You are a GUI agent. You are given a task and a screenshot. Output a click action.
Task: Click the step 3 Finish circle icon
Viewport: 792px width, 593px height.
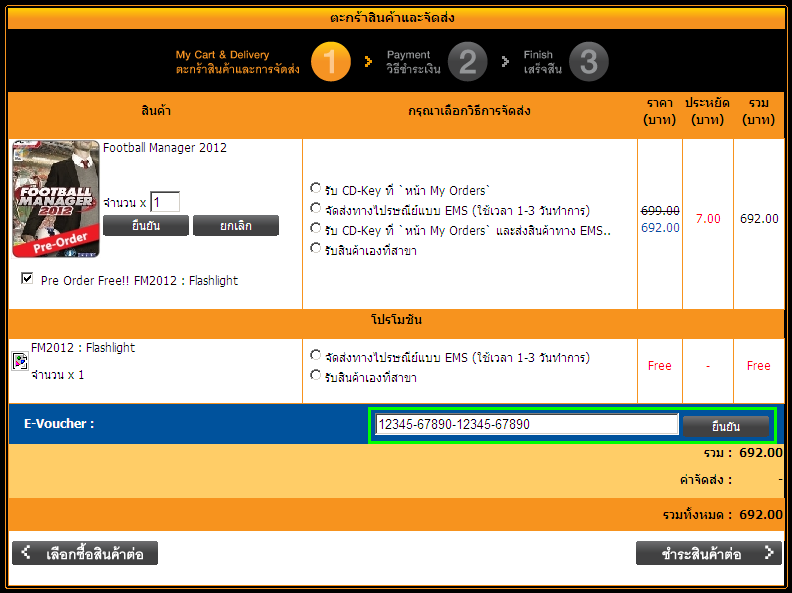pyautogui.click(x=588, y=62)
